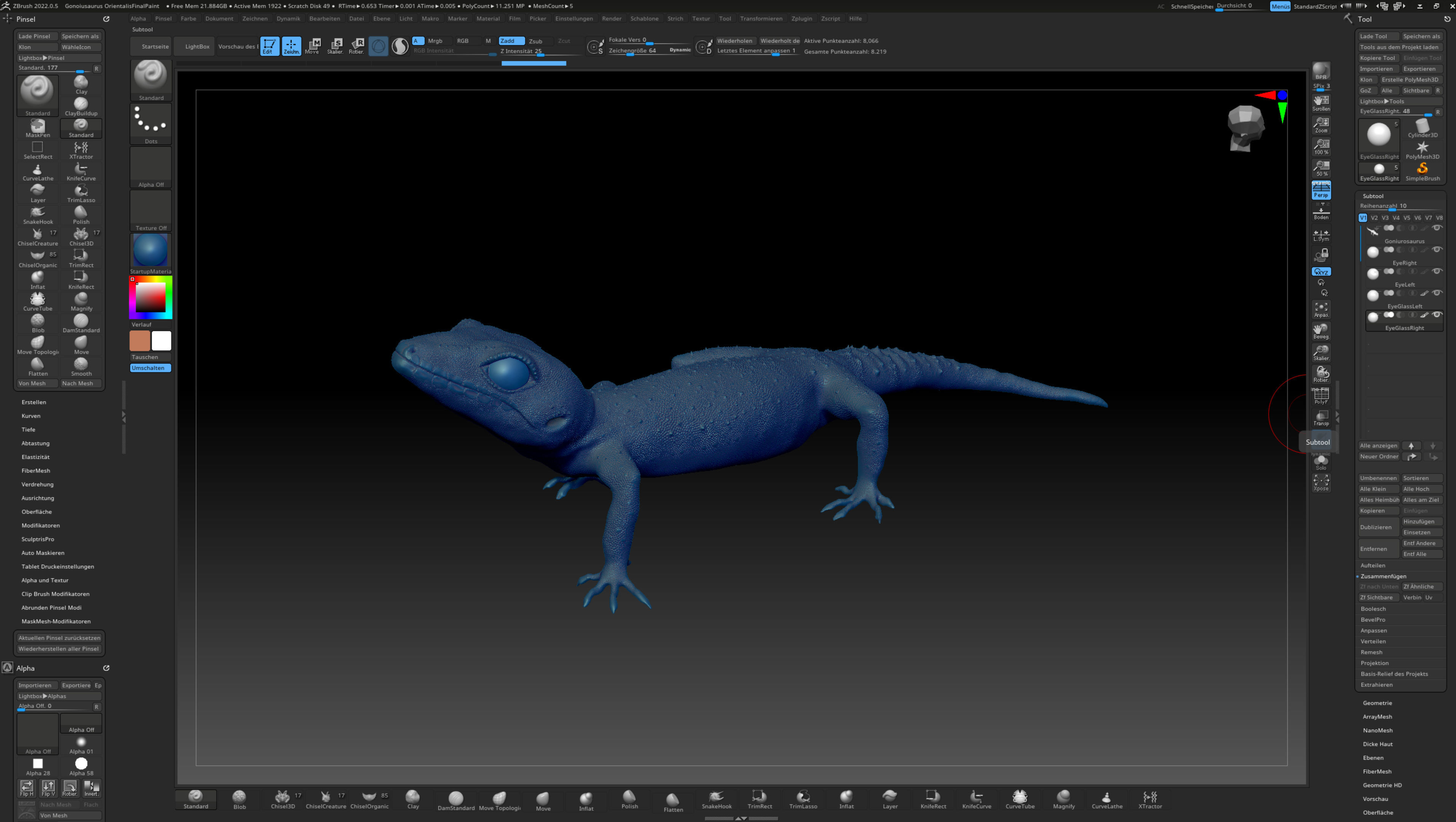Choose the SelectRect brush
The width and height of the screenshot is (1456, 822).
38,150
